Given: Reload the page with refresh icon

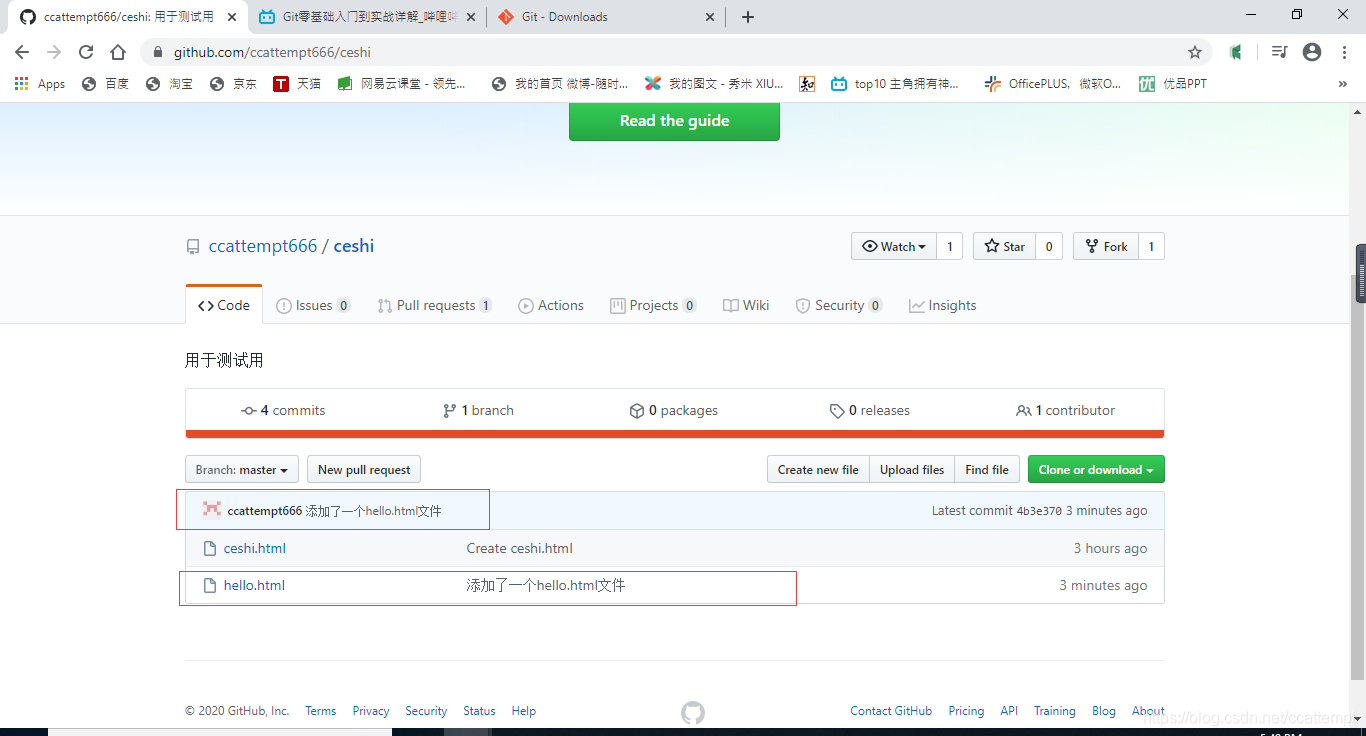Looking at the screenshot, I should point(86,52).
